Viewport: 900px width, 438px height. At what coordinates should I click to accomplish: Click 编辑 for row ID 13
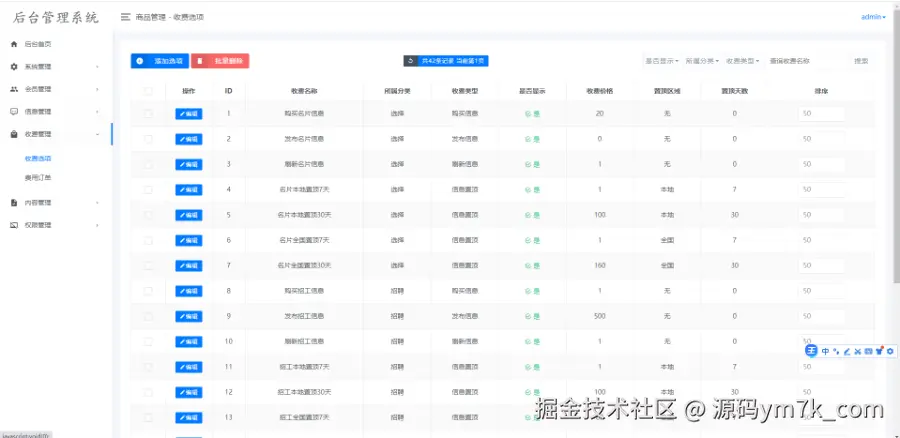(189, 417)
